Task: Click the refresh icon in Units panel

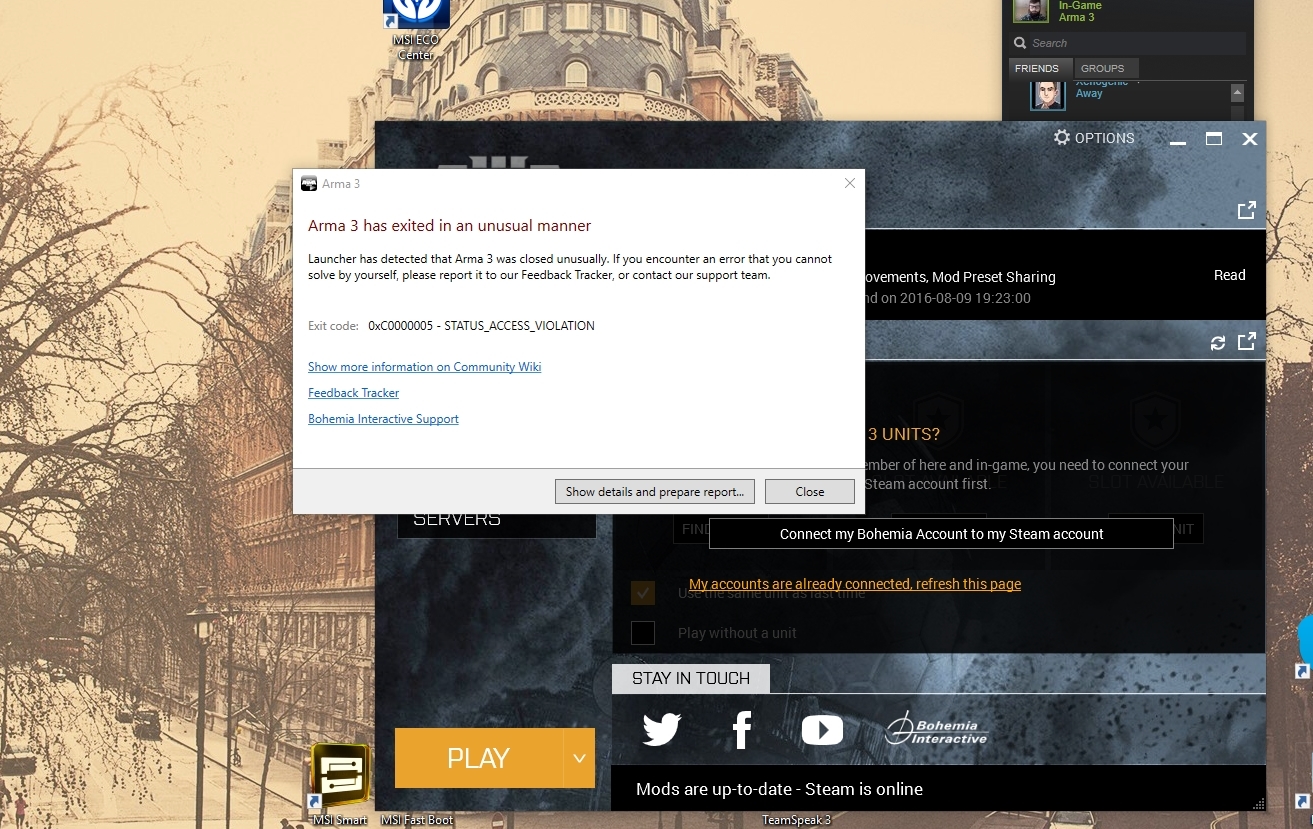Action: (1218, 343)
